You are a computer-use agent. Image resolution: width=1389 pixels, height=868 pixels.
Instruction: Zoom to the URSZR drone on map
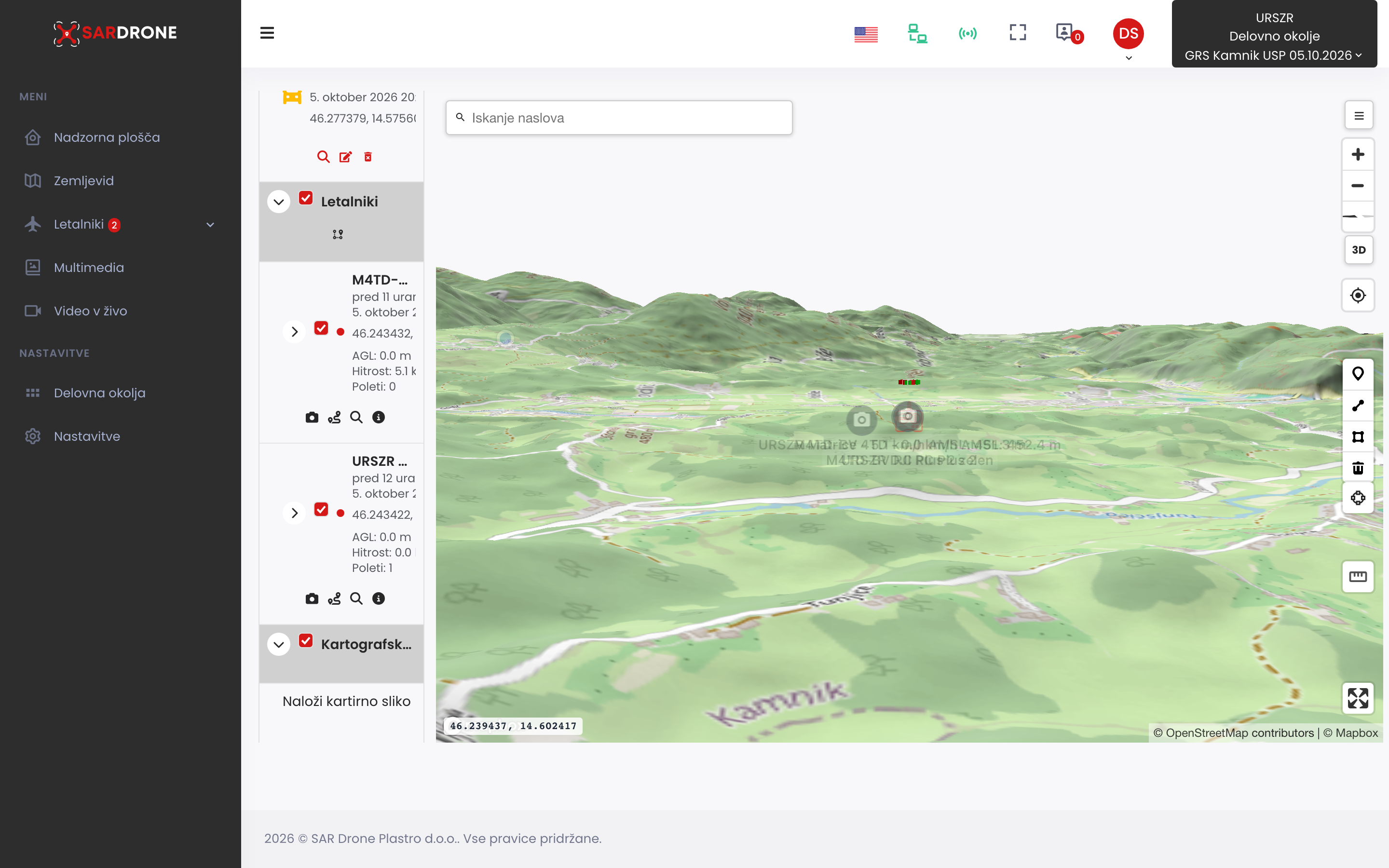356,599
